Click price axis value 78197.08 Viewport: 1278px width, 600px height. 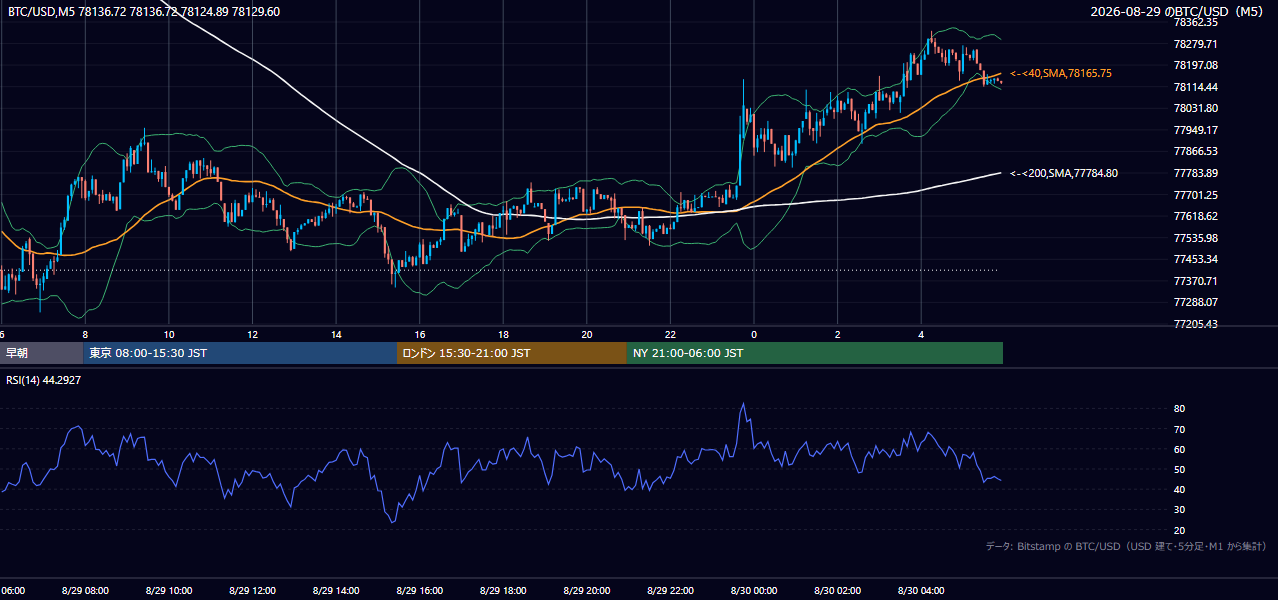(1195, 65)
